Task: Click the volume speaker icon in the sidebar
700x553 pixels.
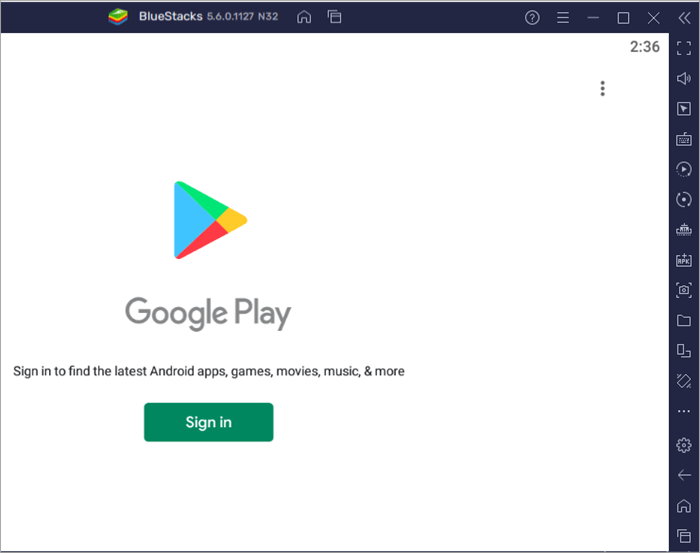Action: click(684, 78)
